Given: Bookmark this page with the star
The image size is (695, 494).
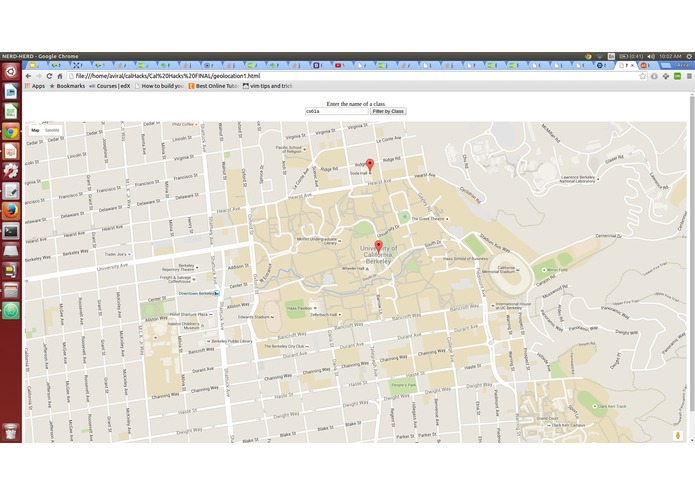Looking at the screenshot, I should pyautogui.click(x=643, y=76).
